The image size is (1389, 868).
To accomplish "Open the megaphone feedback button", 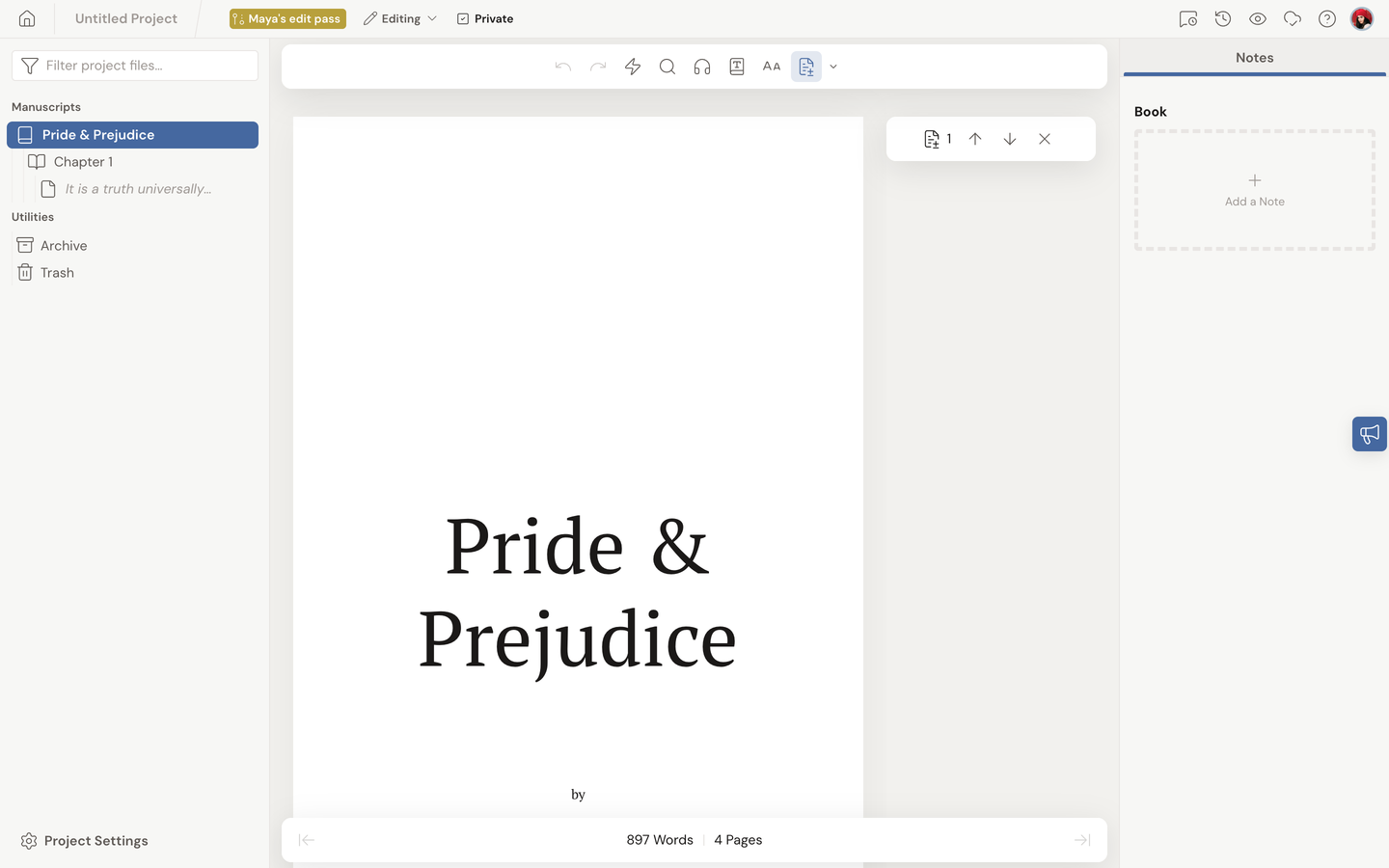I will 1370,434.
